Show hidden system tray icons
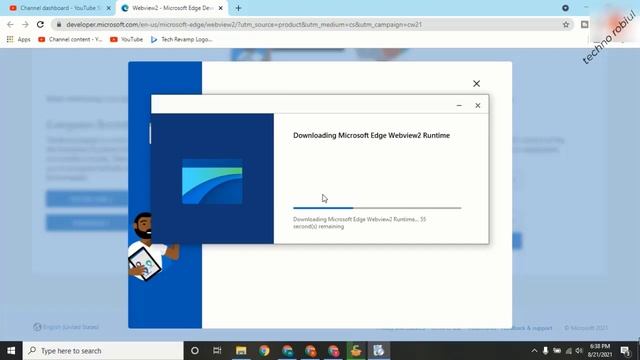 (x=534, y=351)
